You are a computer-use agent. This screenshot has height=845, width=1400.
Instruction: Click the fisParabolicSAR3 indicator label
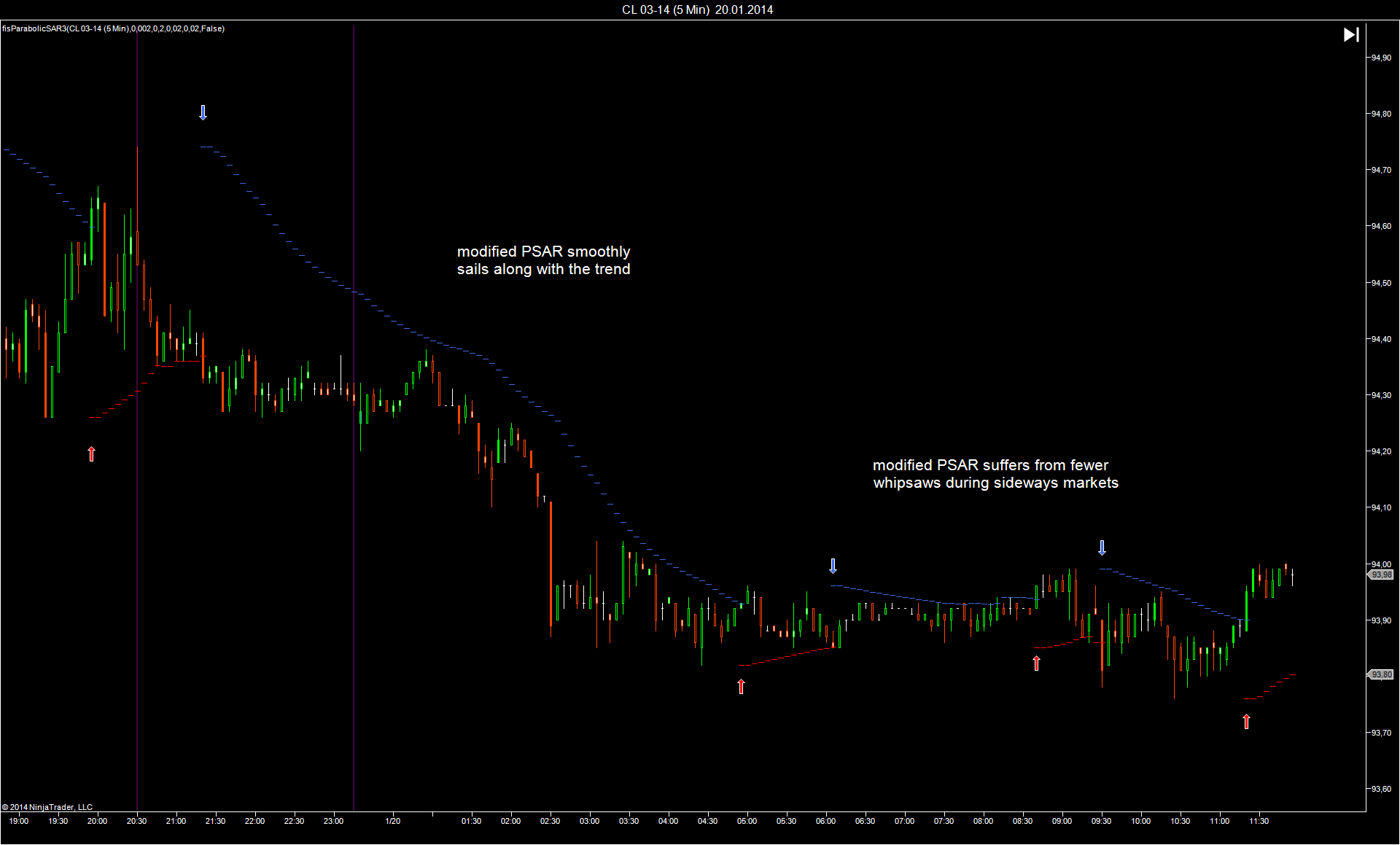(x=113, y=28)
